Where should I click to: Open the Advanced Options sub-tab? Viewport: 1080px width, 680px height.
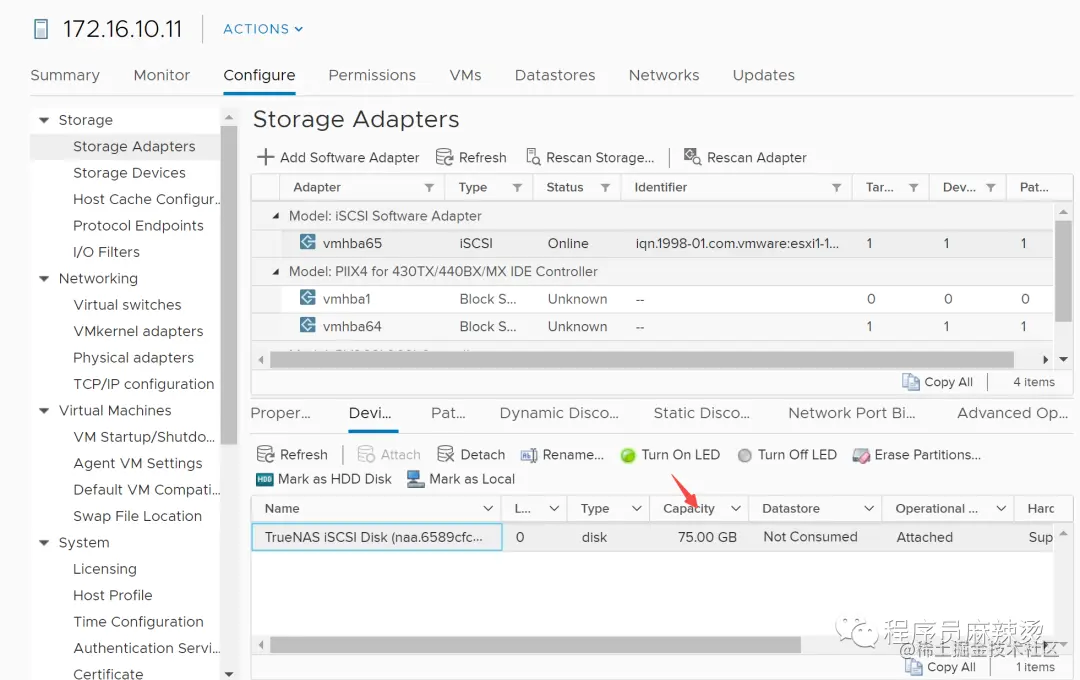click(1012, 413)
